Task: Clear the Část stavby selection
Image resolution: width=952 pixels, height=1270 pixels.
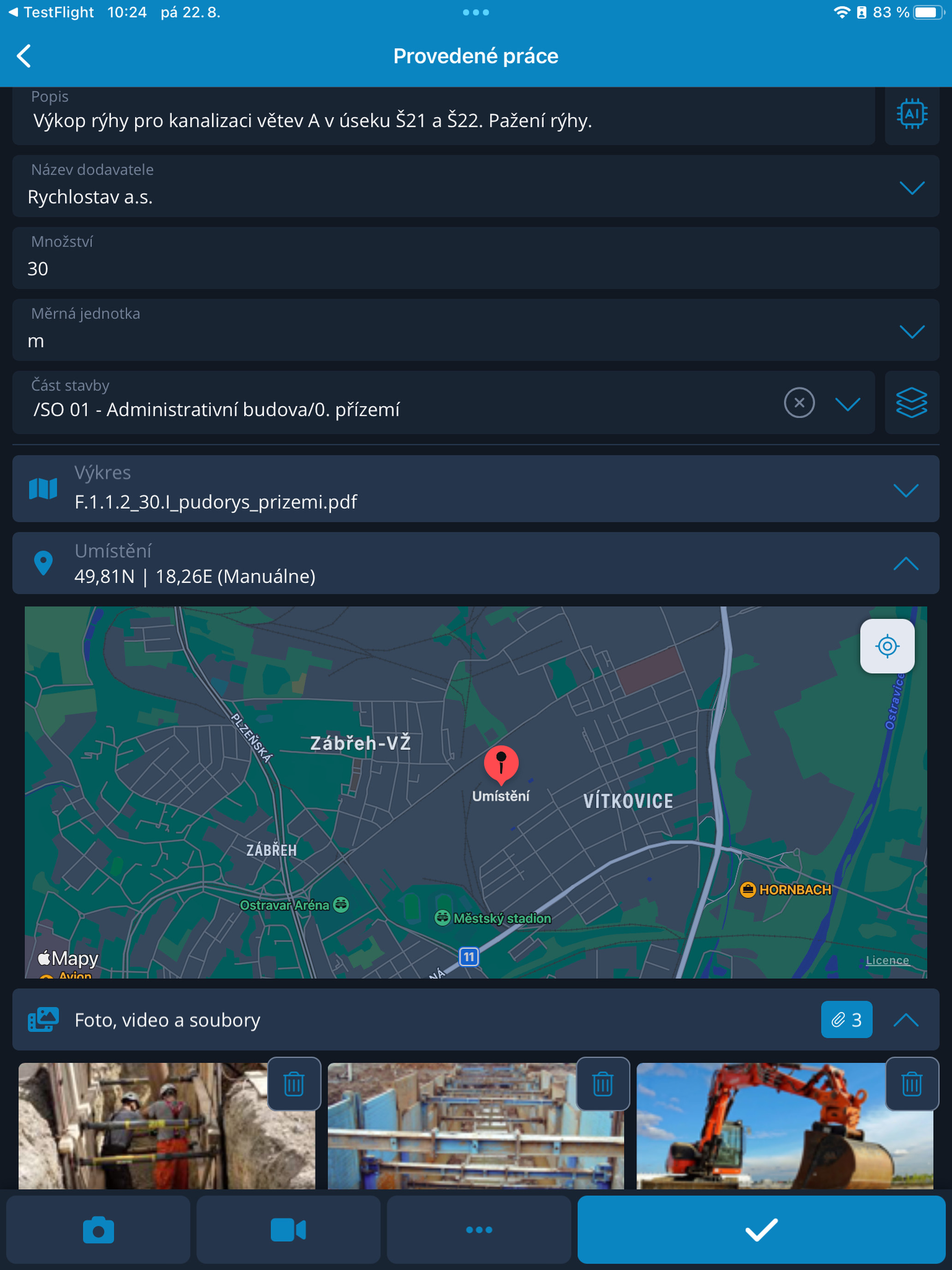Action: coord(799,402)
